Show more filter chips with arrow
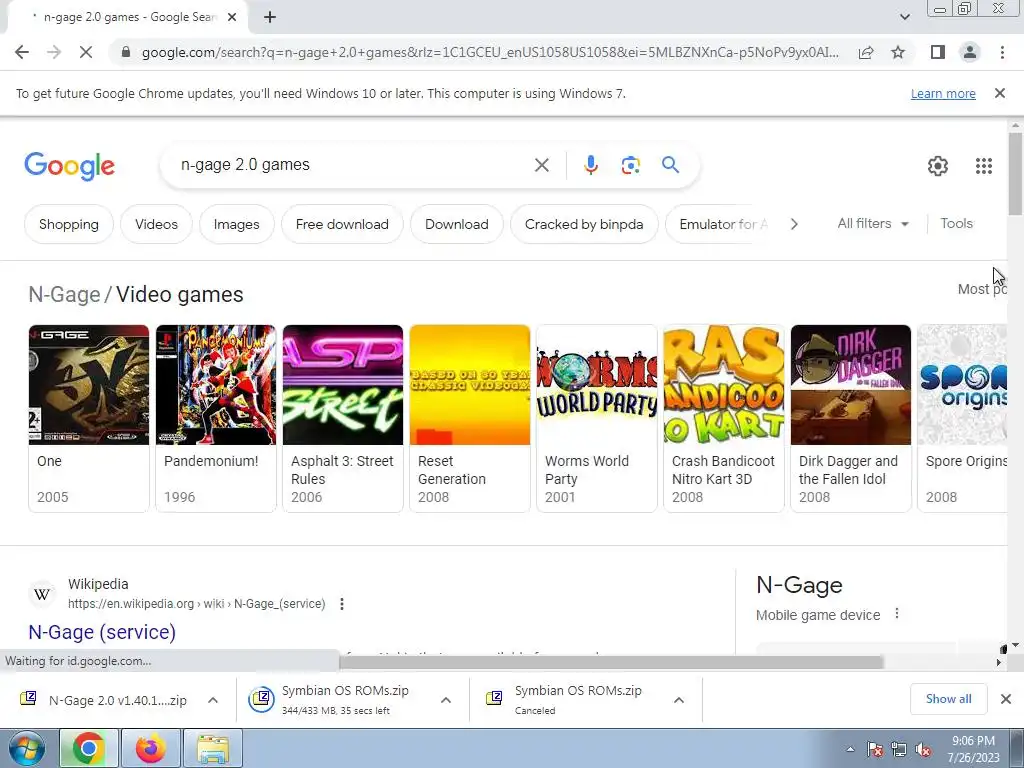1024x768 pixels. click(x=794, y=224)
